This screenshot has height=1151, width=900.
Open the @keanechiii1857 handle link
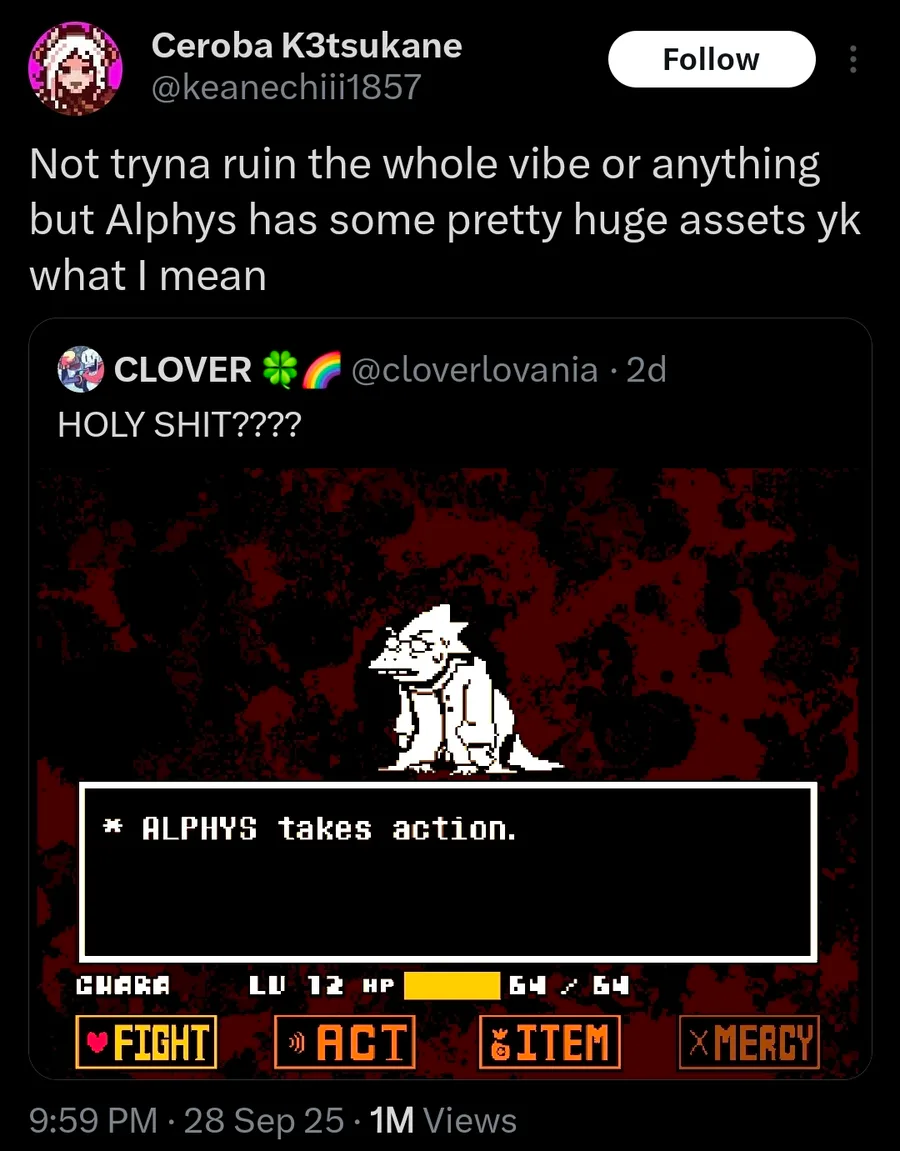286,87
